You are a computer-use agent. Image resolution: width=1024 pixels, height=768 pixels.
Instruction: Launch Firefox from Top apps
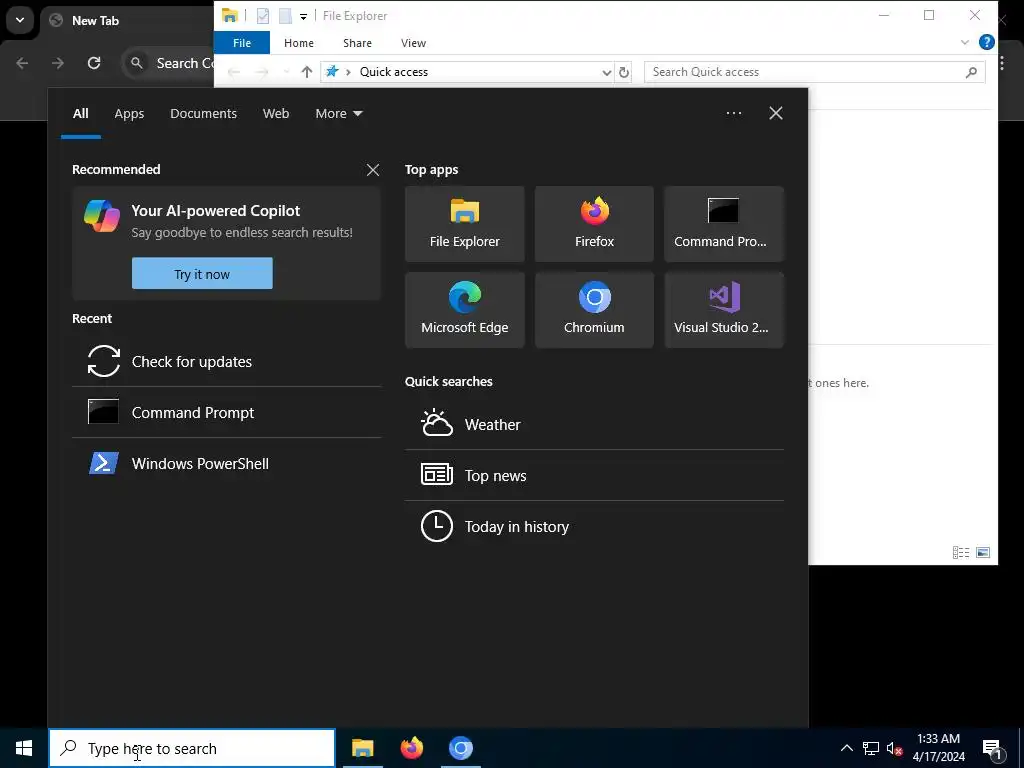tap(594, 224)
